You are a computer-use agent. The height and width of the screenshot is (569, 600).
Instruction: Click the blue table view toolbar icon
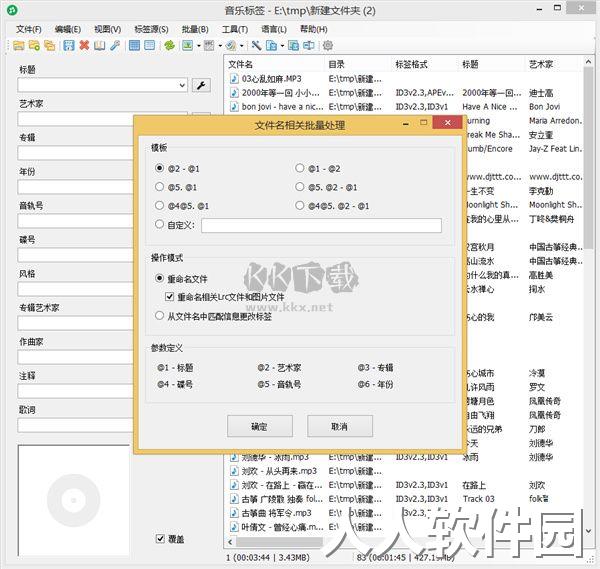[134, 46]
